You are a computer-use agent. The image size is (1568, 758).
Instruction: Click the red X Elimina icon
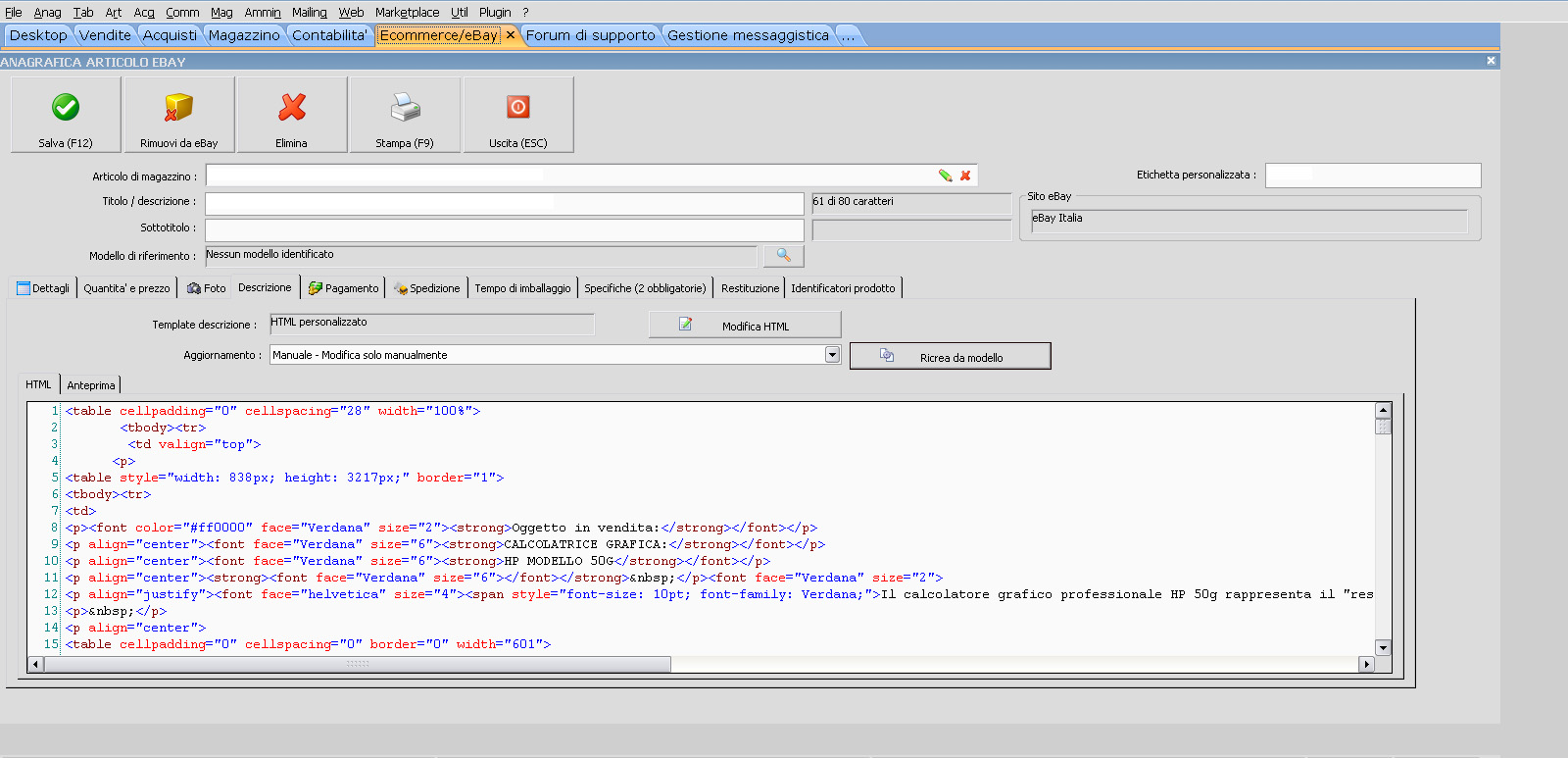[x=291, y=107]
